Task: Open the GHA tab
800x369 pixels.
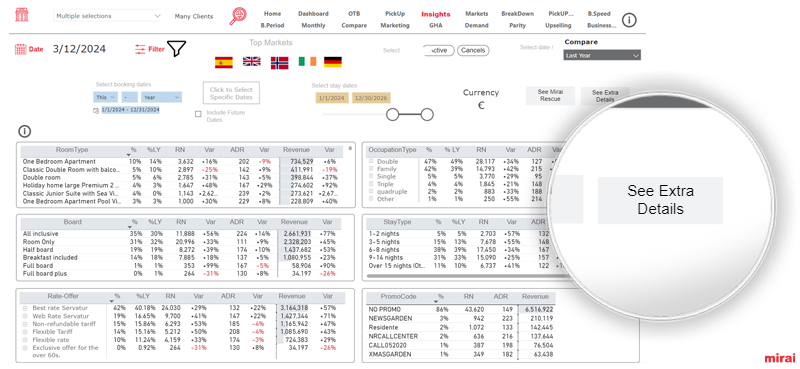Action: coord(436,26)
